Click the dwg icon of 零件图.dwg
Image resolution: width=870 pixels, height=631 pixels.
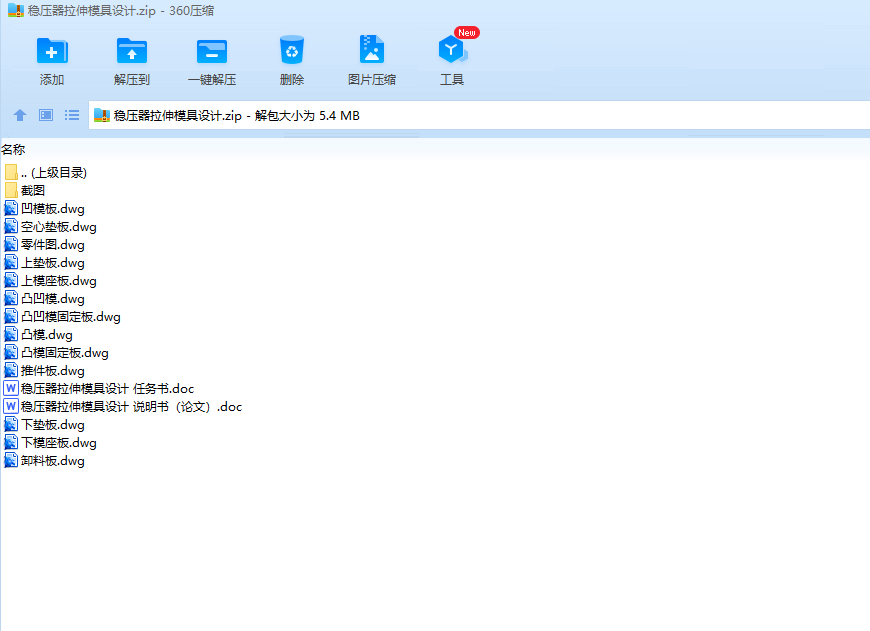[x=11, y=245]
